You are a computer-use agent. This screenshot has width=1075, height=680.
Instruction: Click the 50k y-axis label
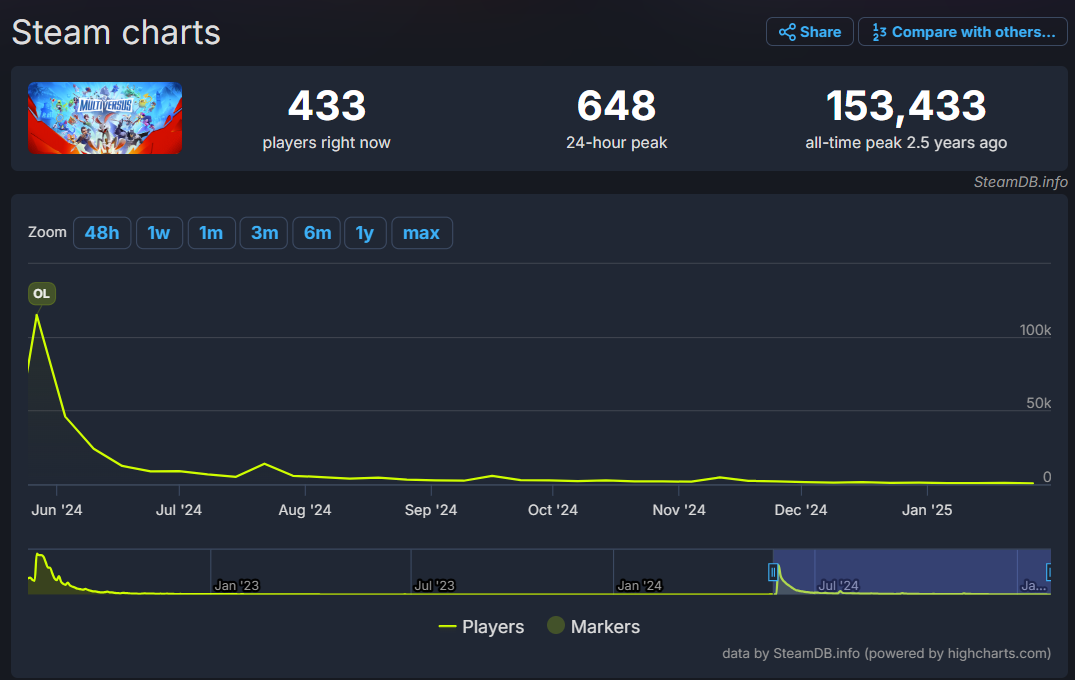[1039, 403]
